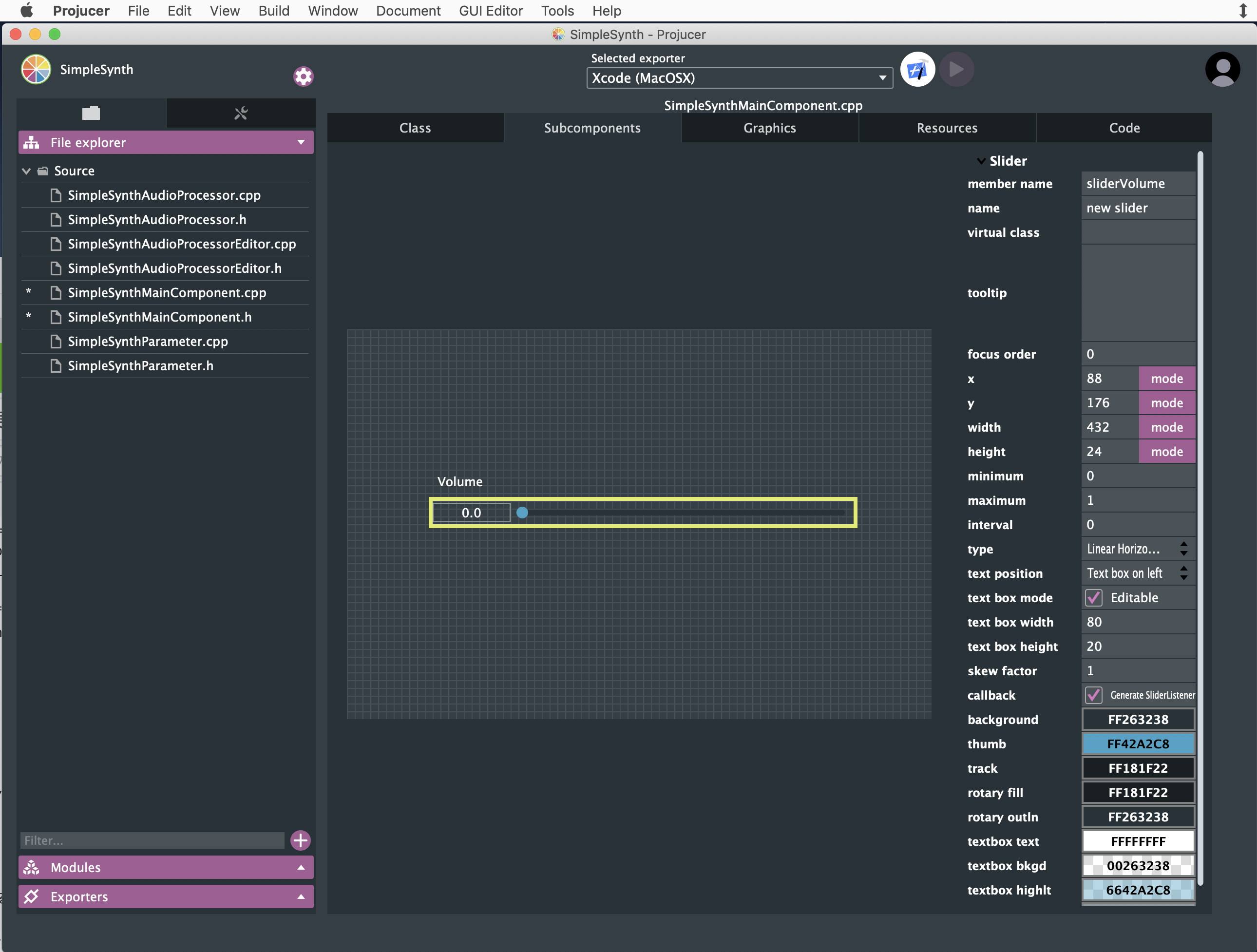Viewport: 1257px width, 952px height.
Task: Click the Modules panel icon
Action: (x=32, y=867)
